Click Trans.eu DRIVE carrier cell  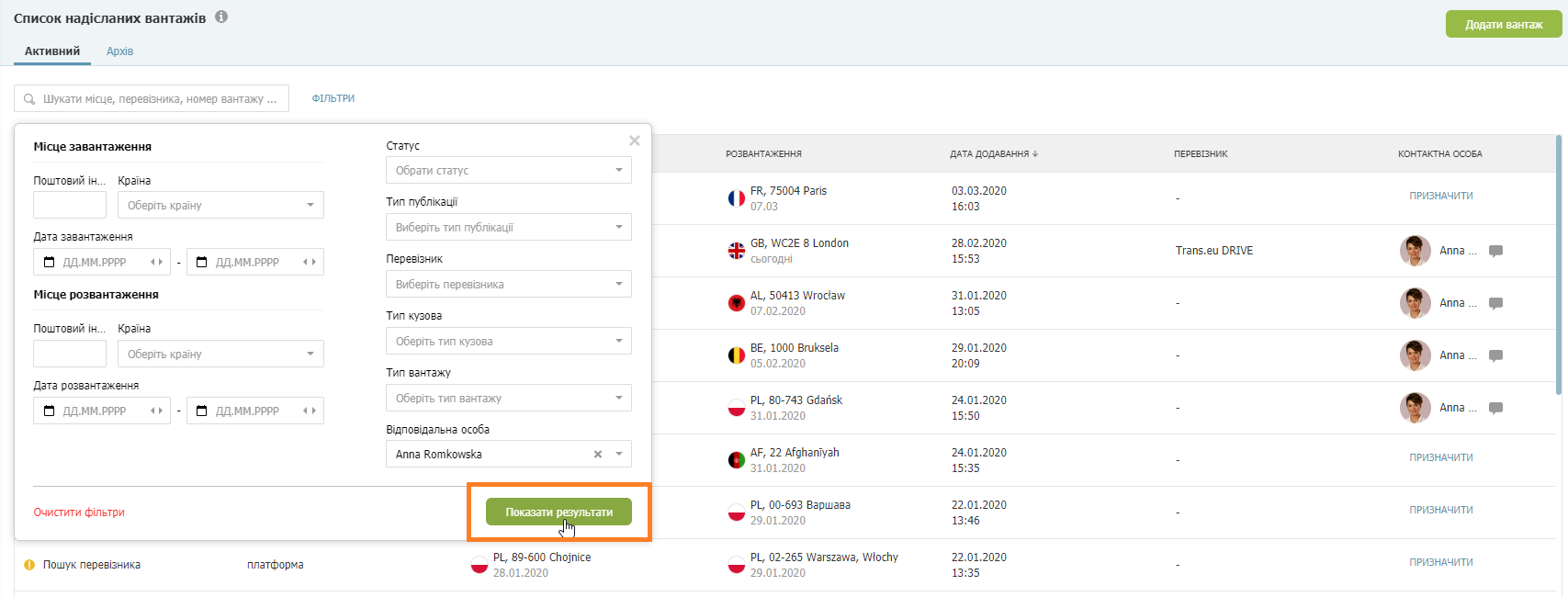(1214, 251)
